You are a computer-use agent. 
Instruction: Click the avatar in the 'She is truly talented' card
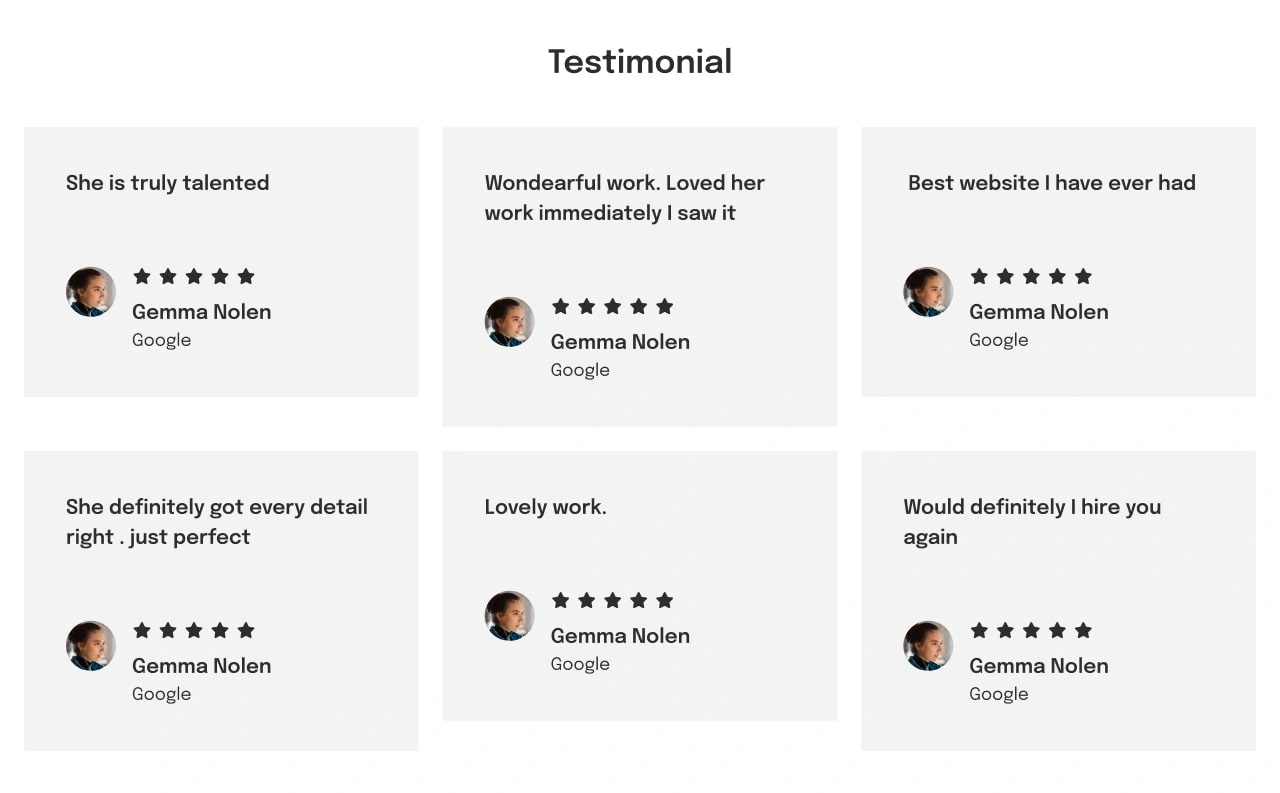pyautogui.click(x=91, y=292)
